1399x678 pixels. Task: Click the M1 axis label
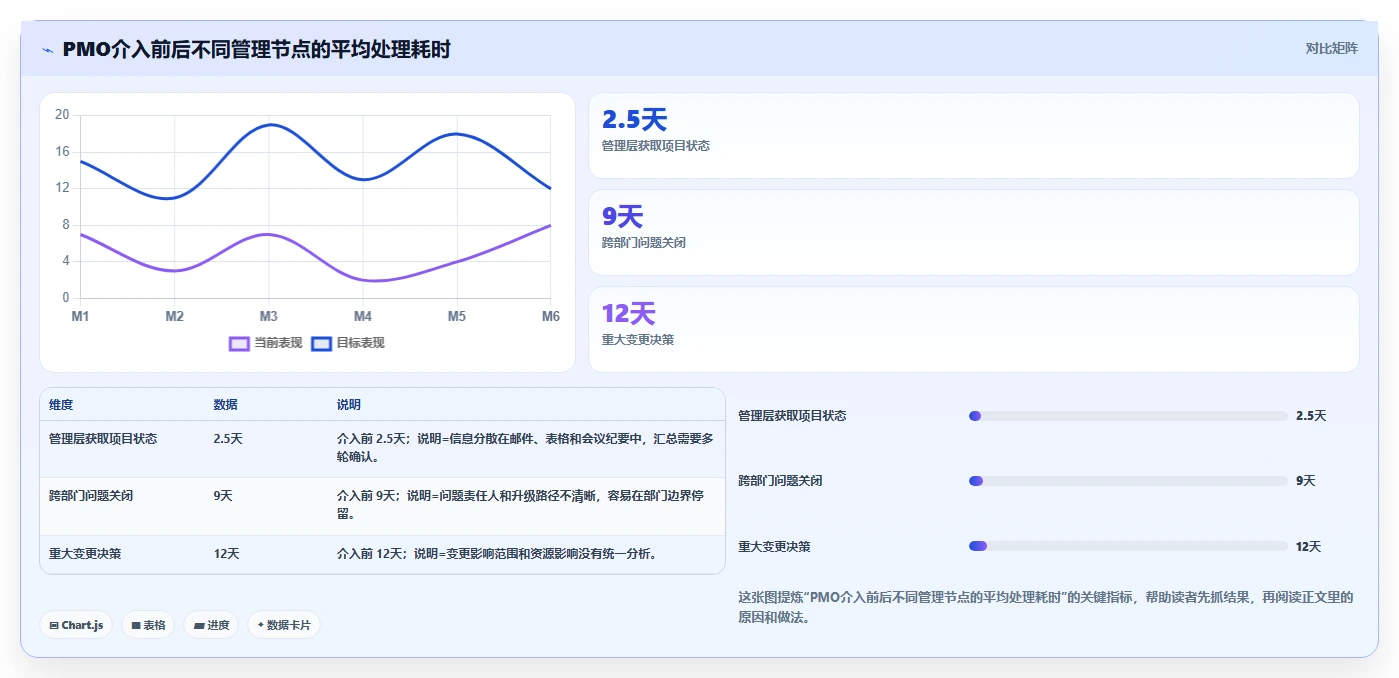coord(80,316)
